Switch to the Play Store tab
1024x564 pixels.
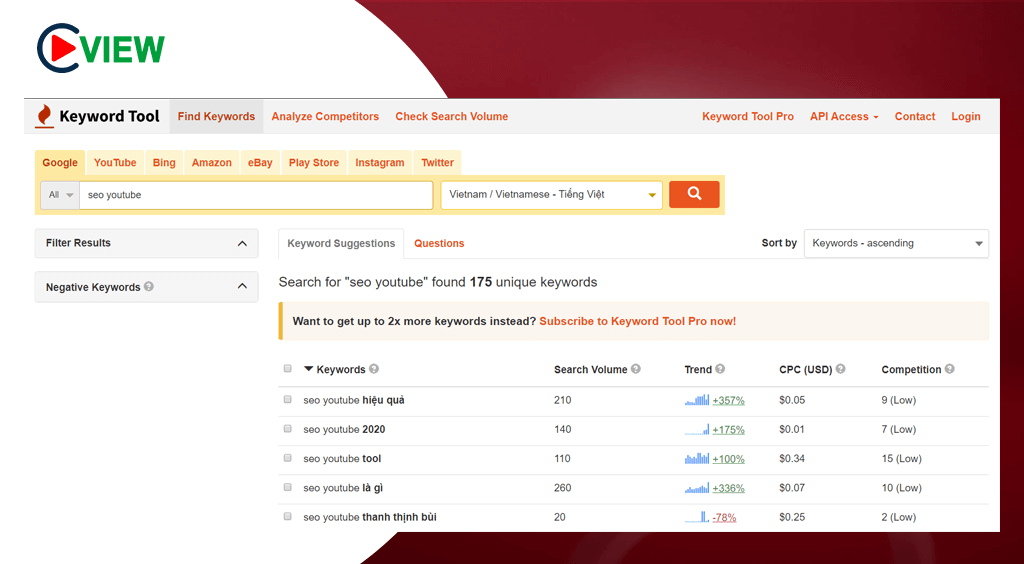click(x=314, y=163)
